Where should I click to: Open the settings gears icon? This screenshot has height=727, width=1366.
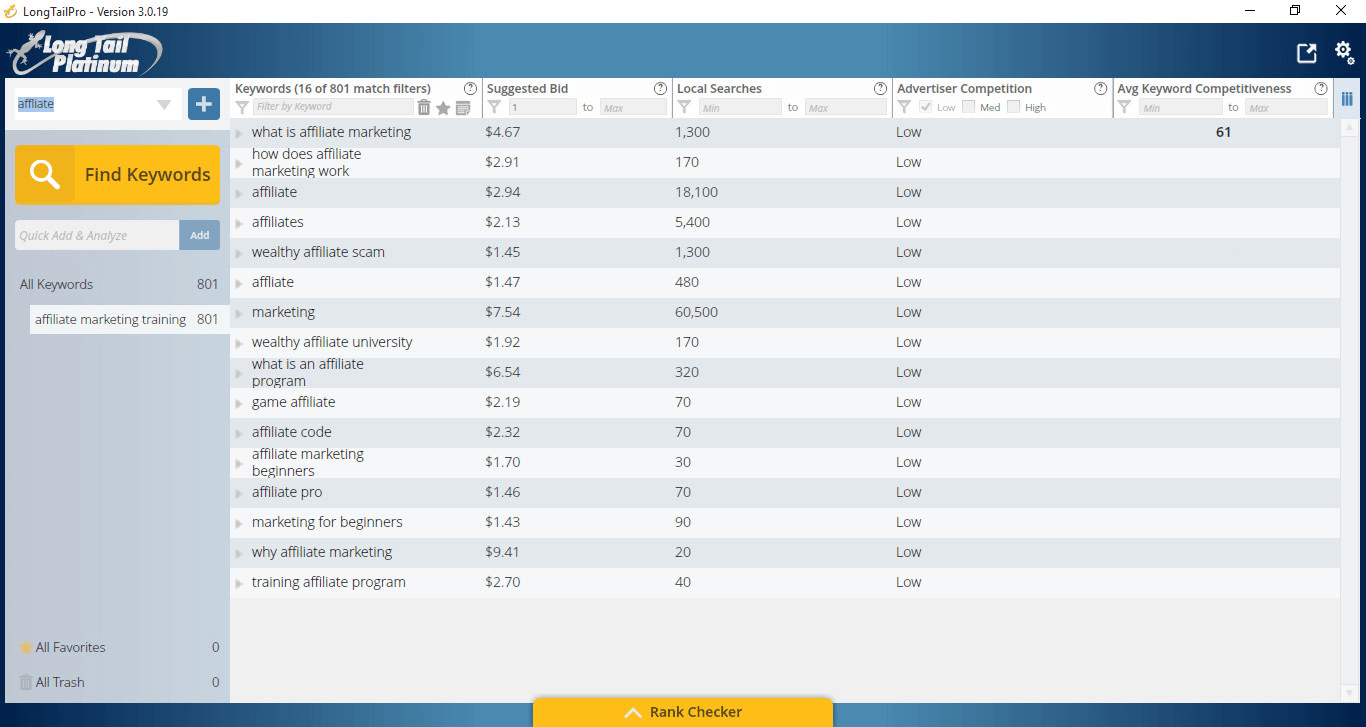1345,52
